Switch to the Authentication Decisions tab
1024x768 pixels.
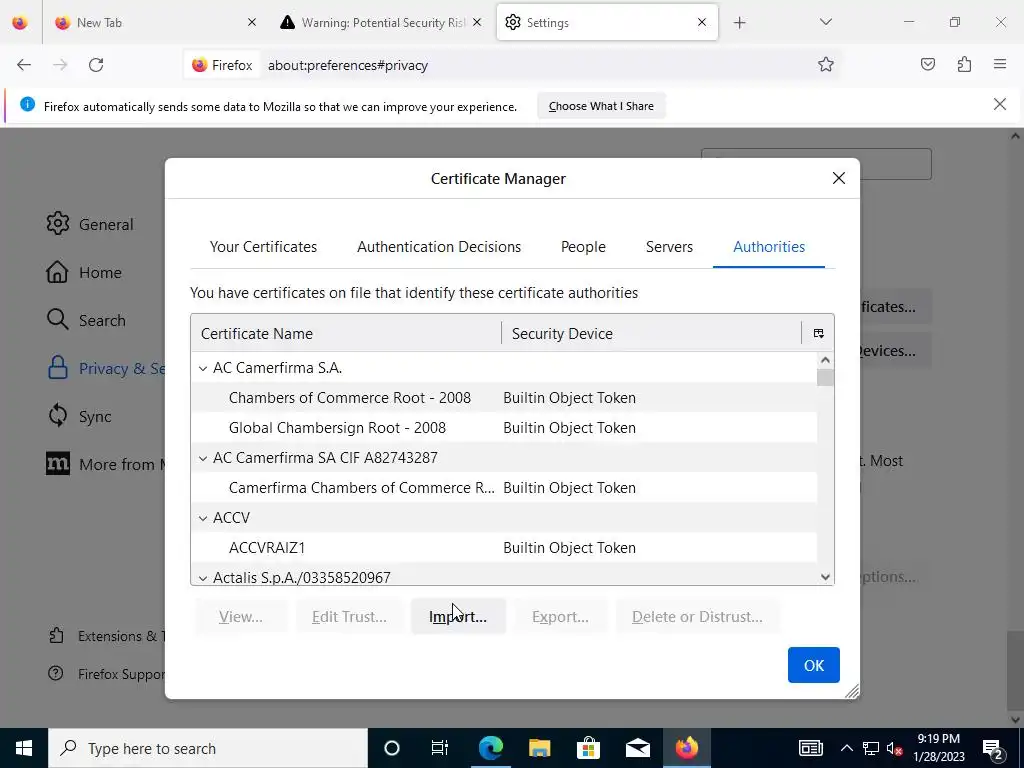pyautogui.click(x=439, y=247)
